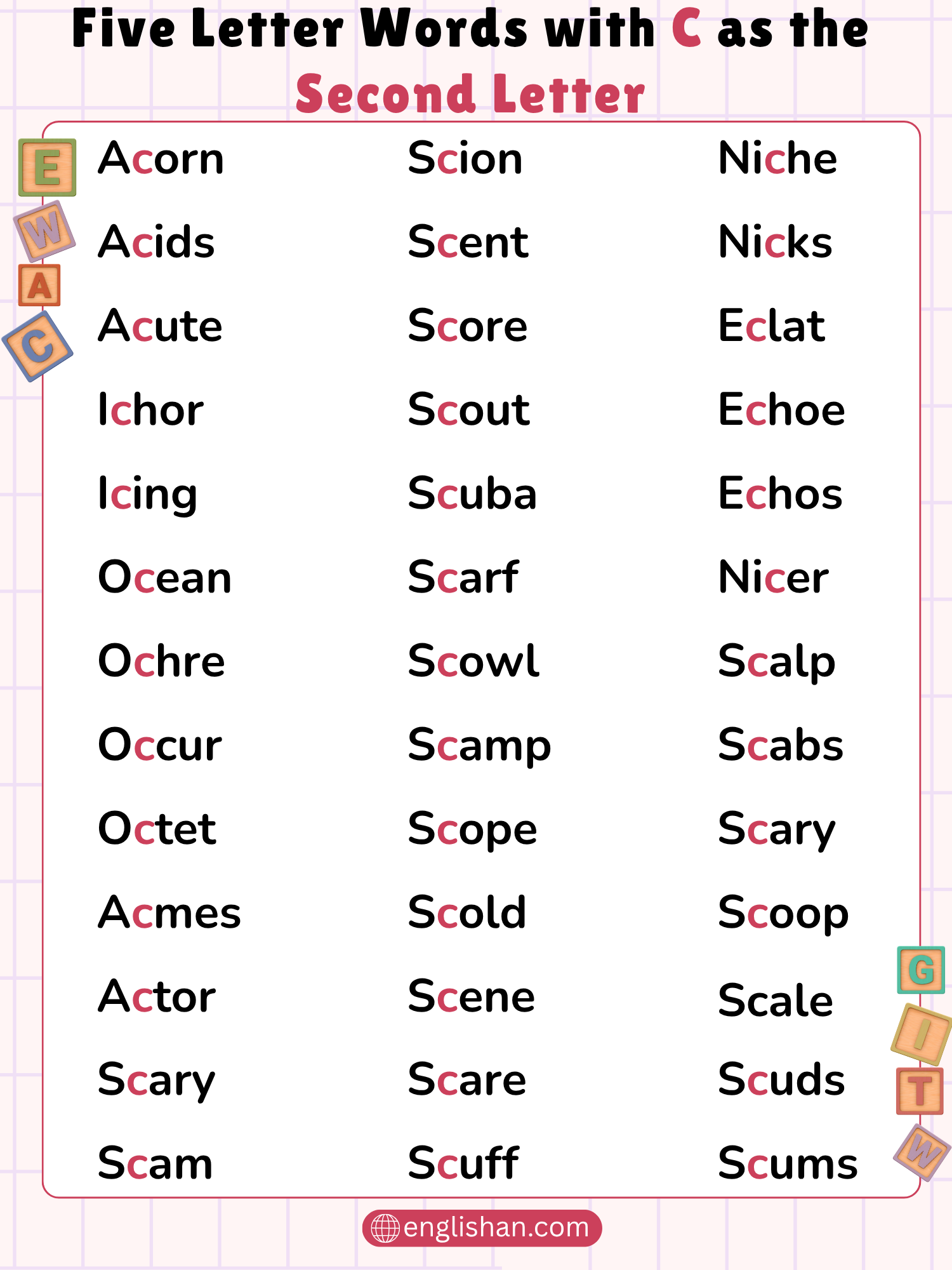
Task: Click the globe icon beside englishan.com
Action: [385, 1227]
